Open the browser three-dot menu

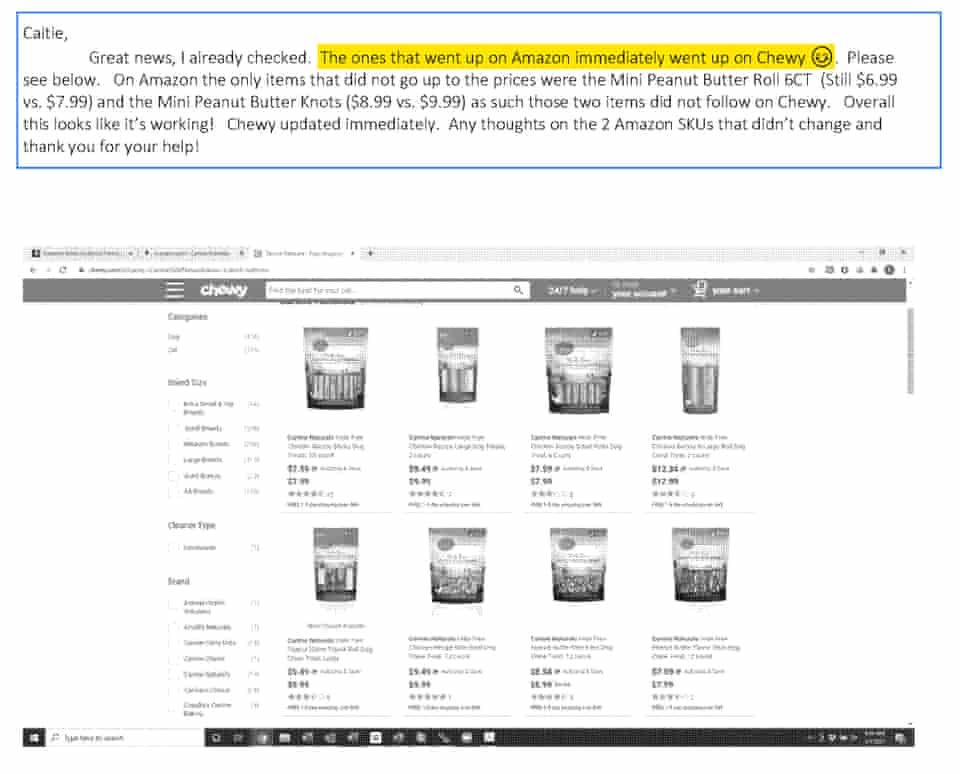904,269
